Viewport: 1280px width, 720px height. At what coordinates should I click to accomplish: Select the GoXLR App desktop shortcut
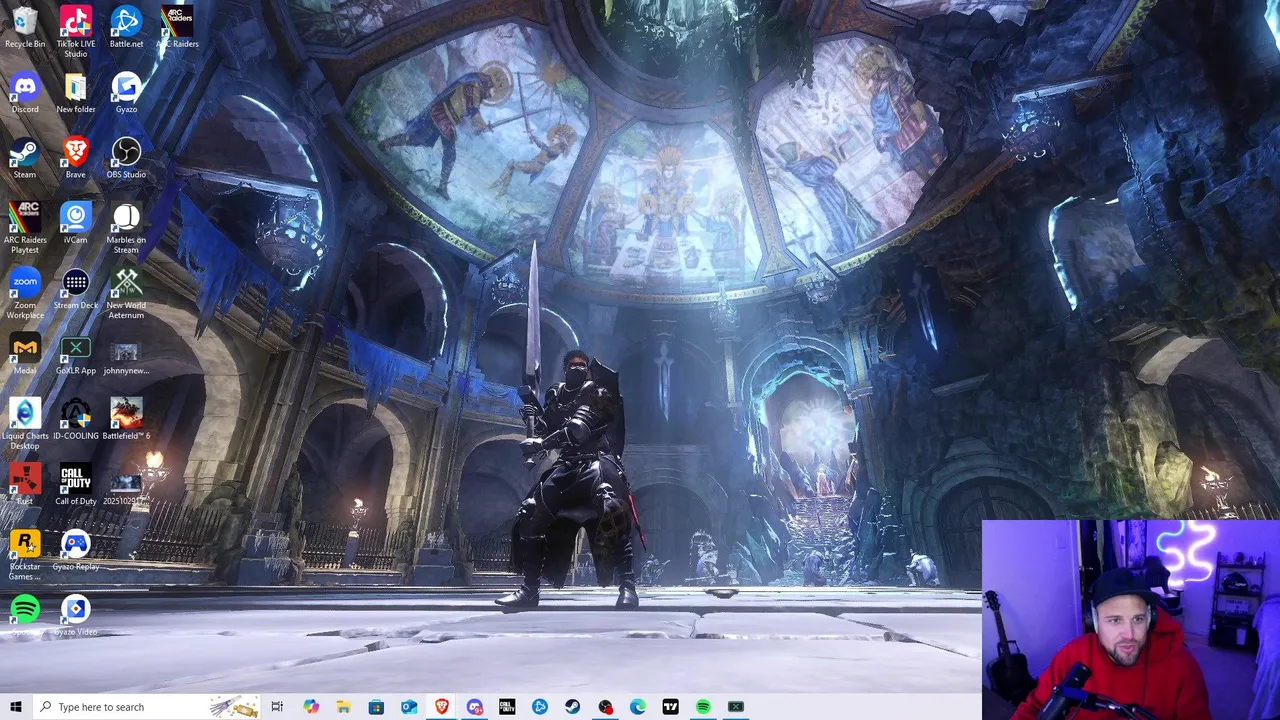coord(75,353)
